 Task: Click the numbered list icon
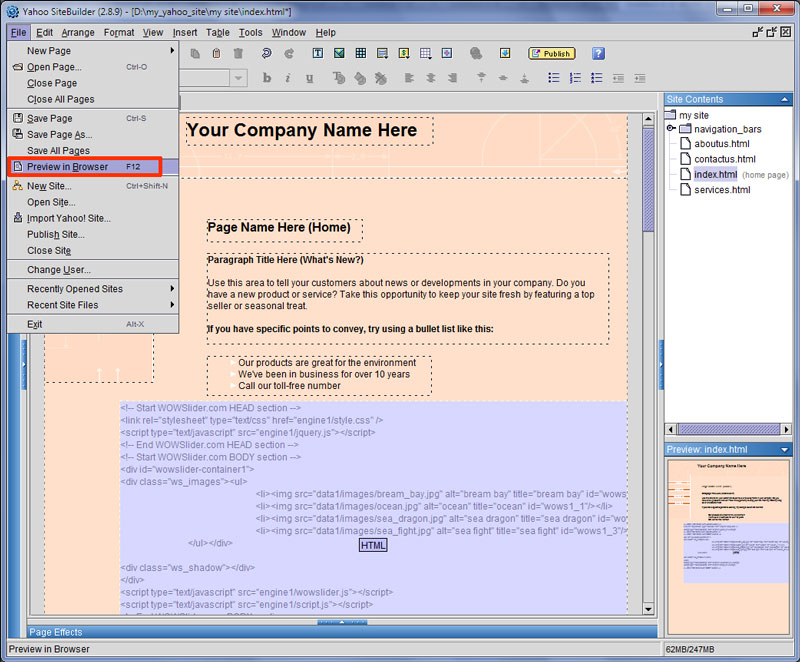click(x=575, y=78)
